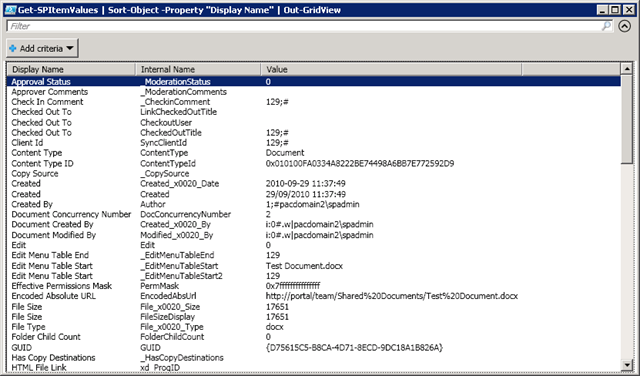Select the Approval Status row
640x376 pixels.
tap(313, 81)
